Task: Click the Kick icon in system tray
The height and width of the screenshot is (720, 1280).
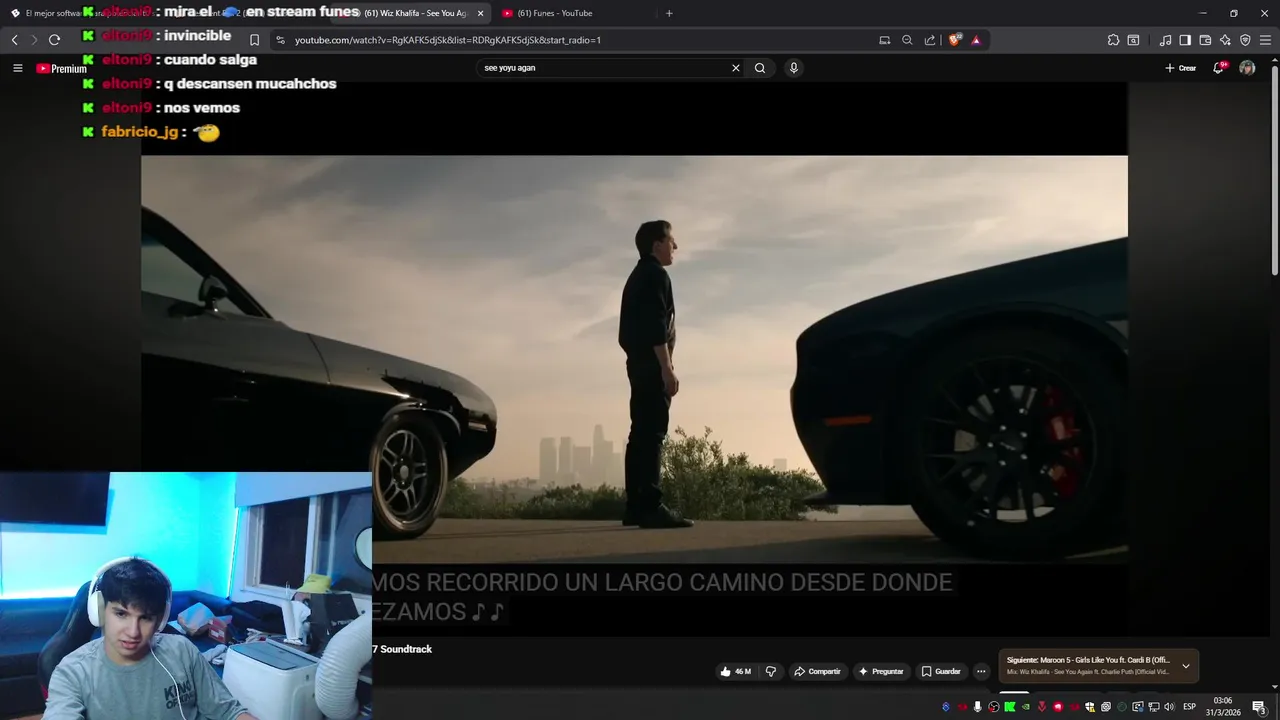Action: click(1010, 707)
